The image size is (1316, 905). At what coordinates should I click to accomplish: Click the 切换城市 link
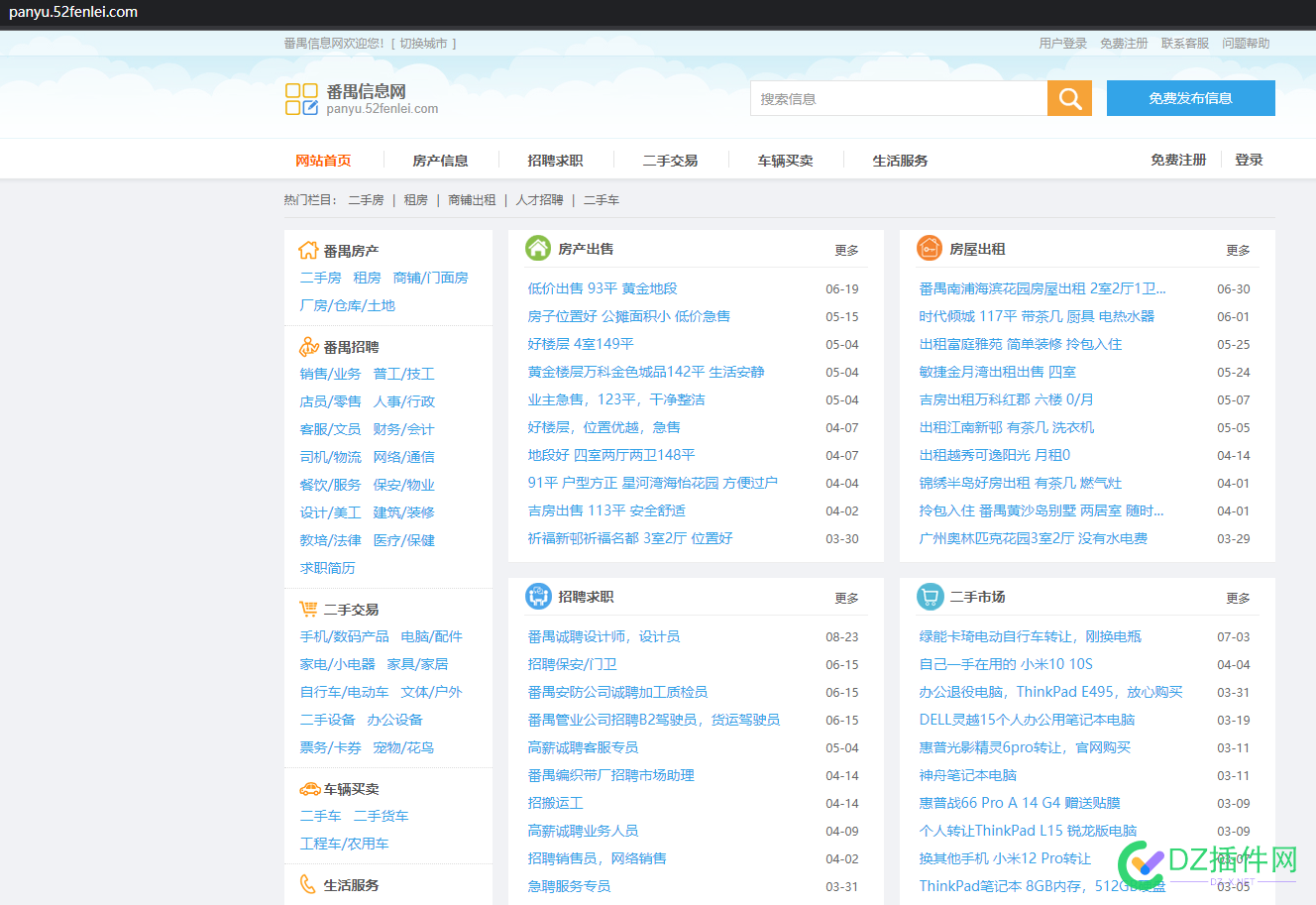[424, 44]
